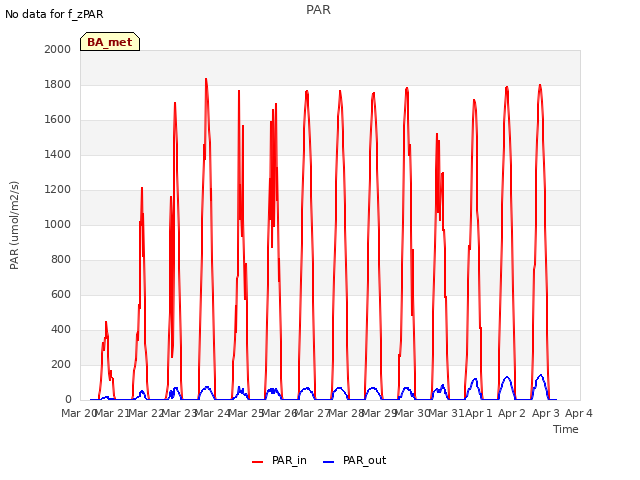
Task: Click the Time x-axis label
Action: coord(566,429)
